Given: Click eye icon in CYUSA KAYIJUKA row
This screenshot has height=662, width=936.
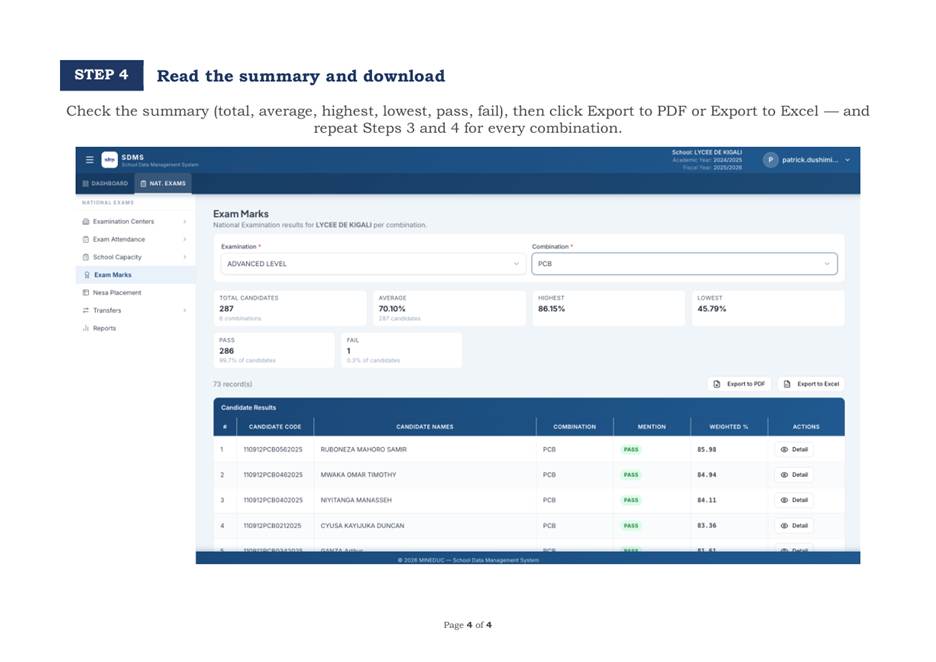Looking at the screenshot, I should (784, 526).
